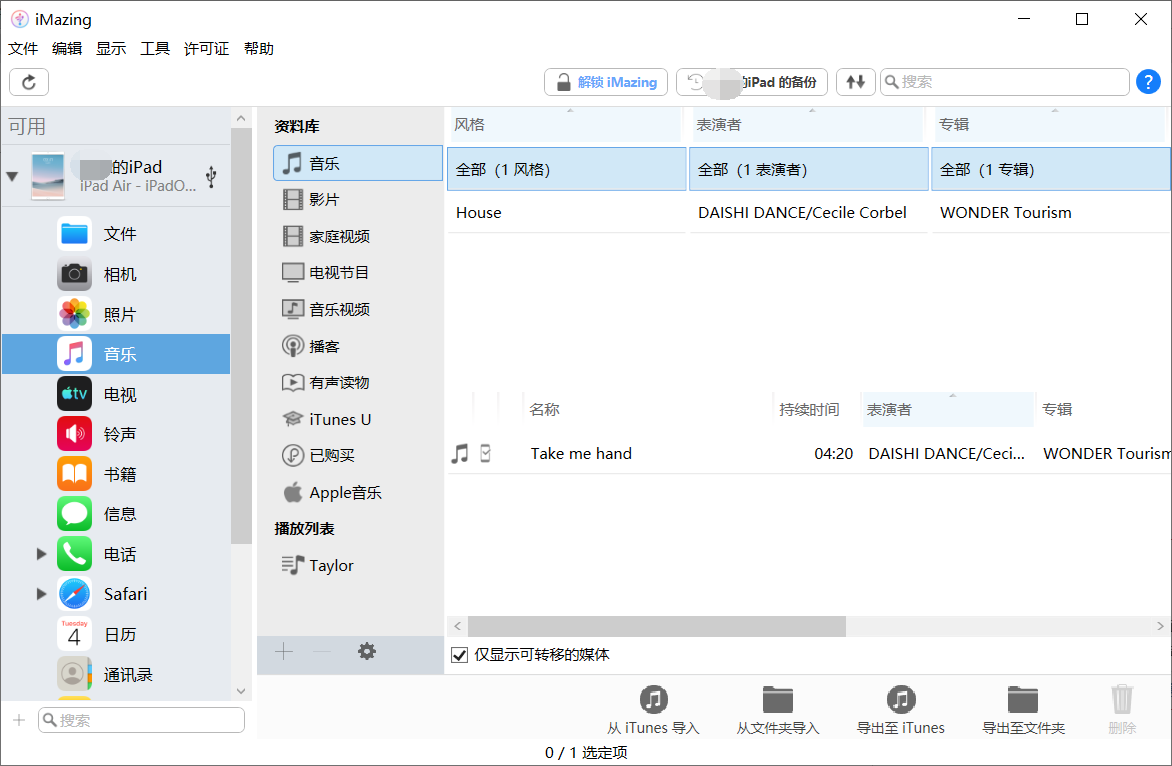Select 全部 (1 风格) row
Viewport: 1172px width, 766px height.
[x=567, y=170]
